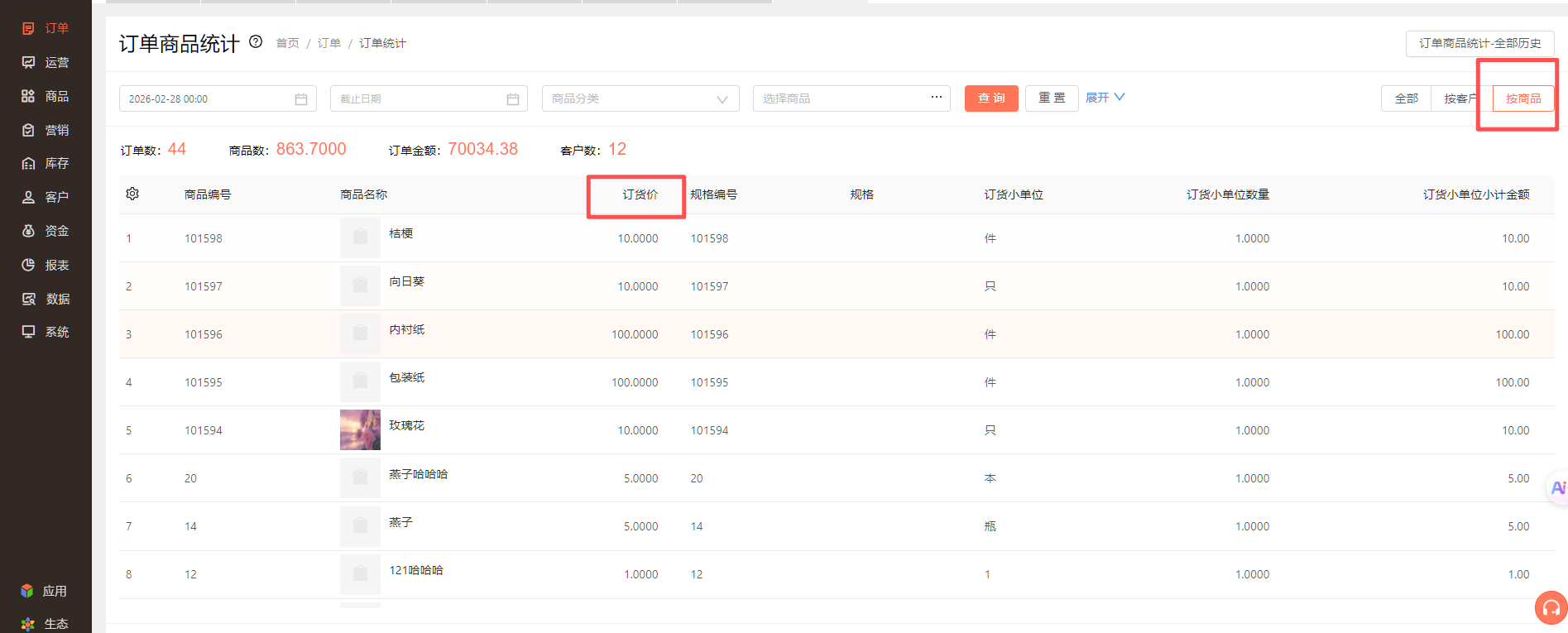The width and height of the screenshot is (1568, 633).
Task: Open table column settings gear icon
Action: tap(132, 194)
